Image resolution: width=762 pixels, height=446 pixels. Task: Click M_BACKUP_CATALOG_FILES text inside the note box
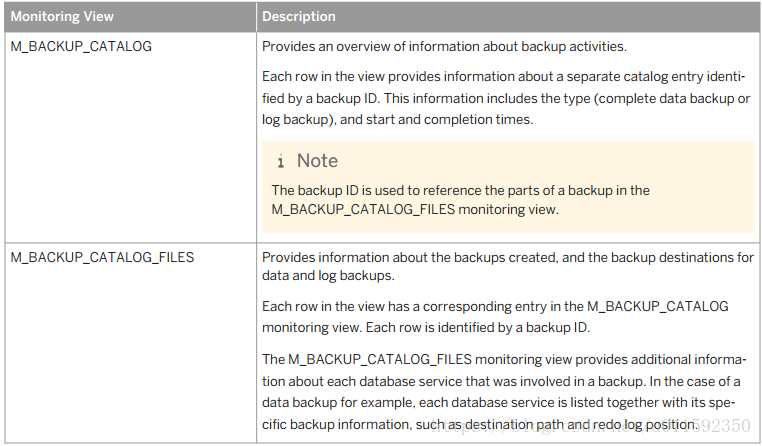[363, 209]
